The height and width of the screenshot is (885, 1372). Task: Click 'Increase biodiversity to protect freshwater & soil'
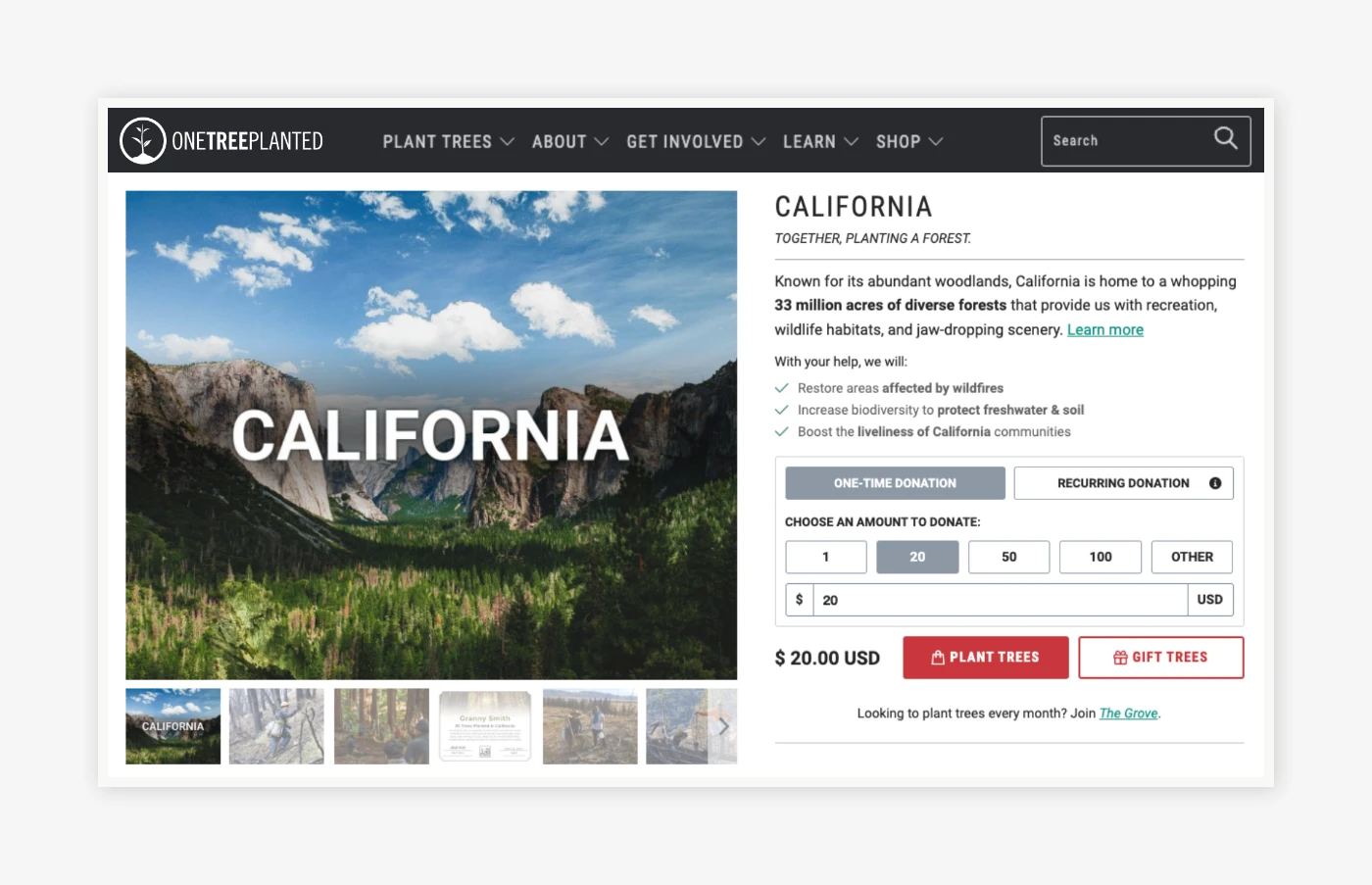click(941, 410)
